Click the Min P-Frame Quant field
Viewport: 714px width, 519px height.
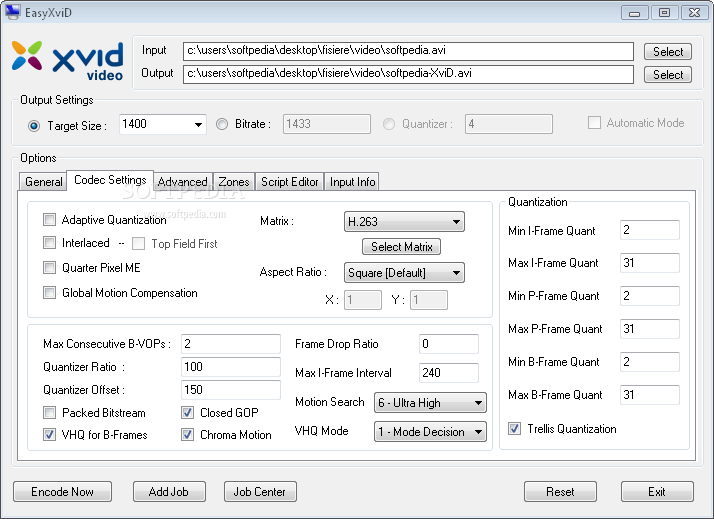(x=650, y=296)
